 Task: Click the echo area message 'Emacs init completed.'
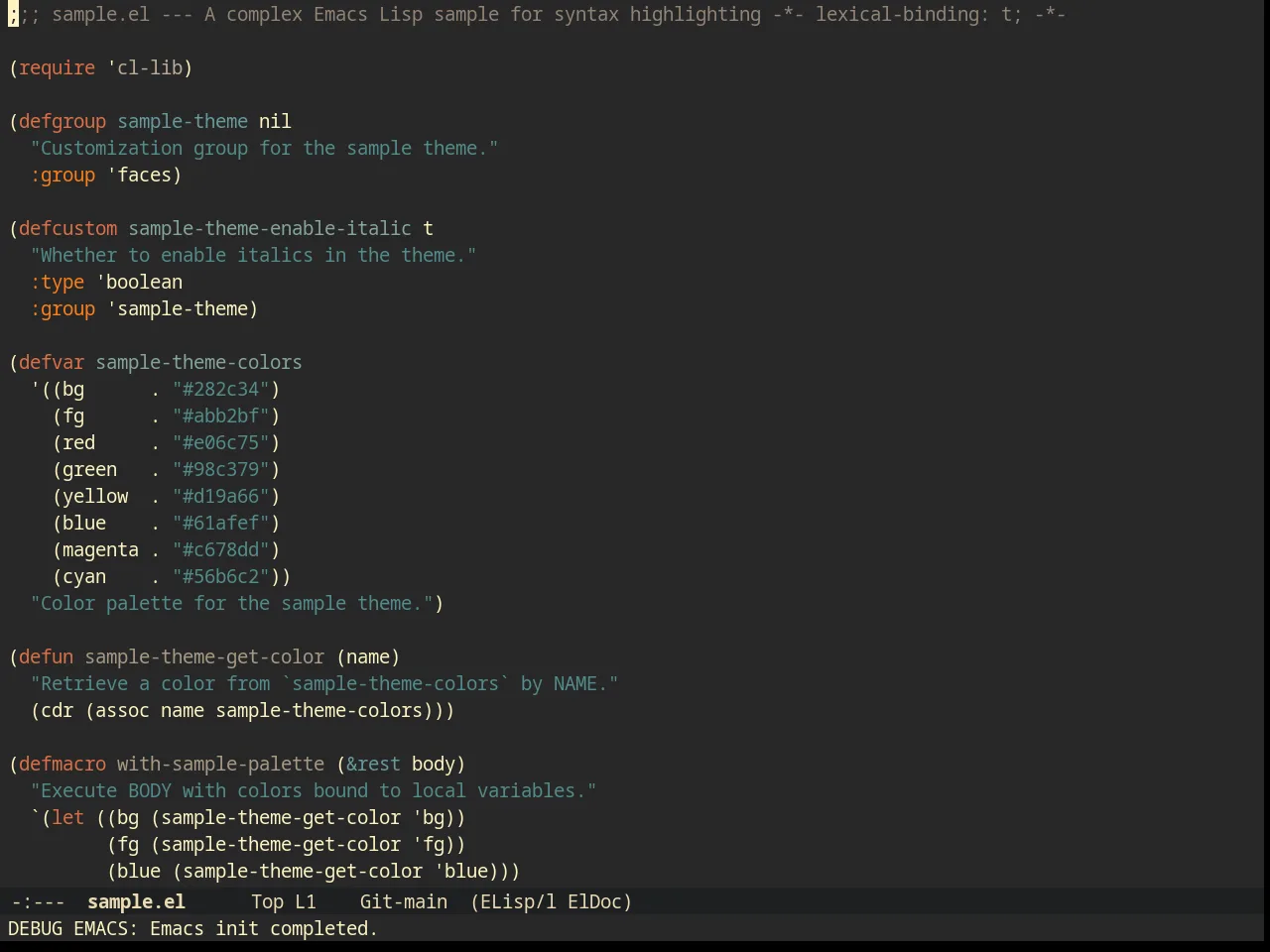coord(264,928)
